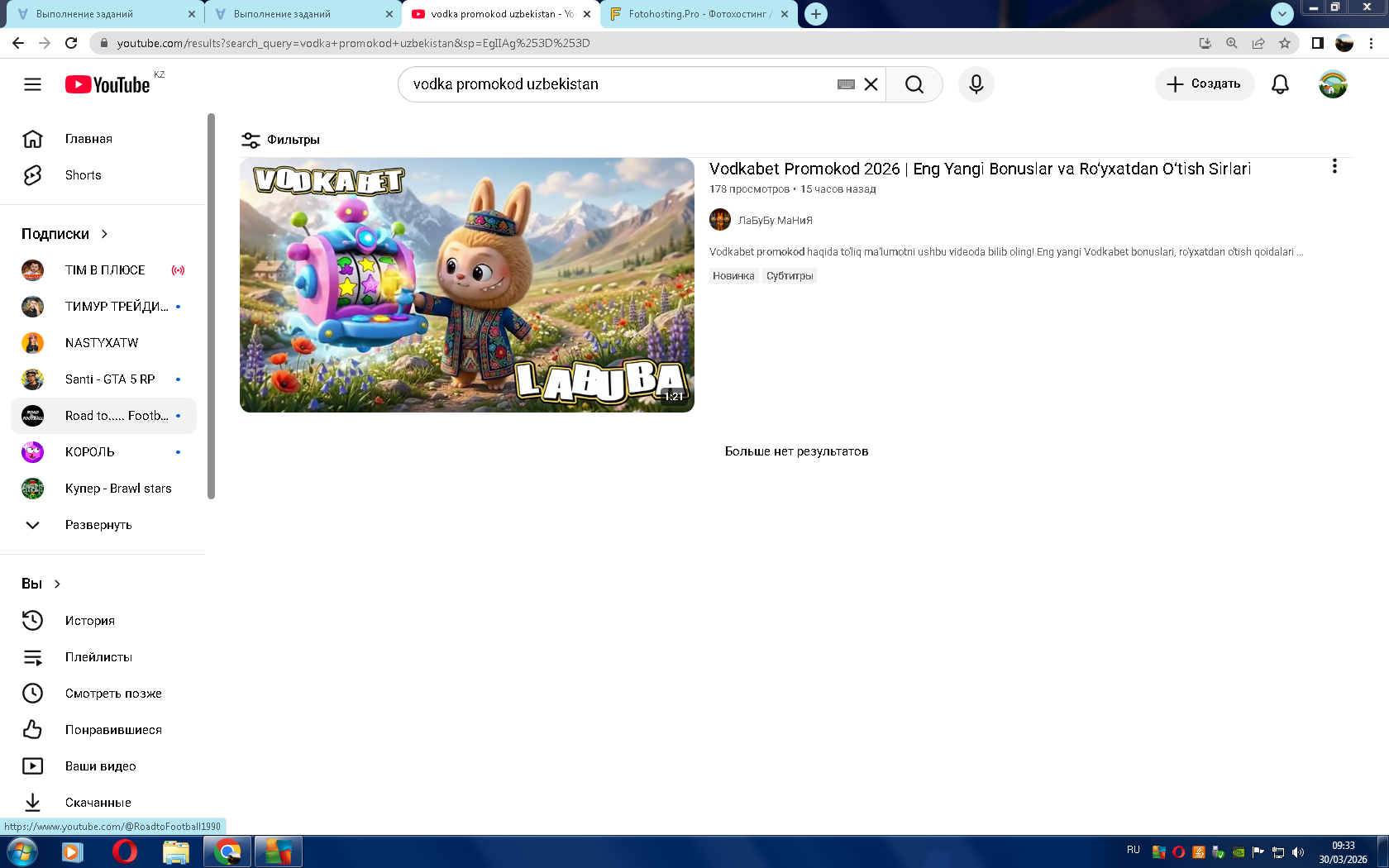The width and height of the screenshot is (1389, 868).
Task: Click the Субтитры badge
Action: tap(790, 276)
